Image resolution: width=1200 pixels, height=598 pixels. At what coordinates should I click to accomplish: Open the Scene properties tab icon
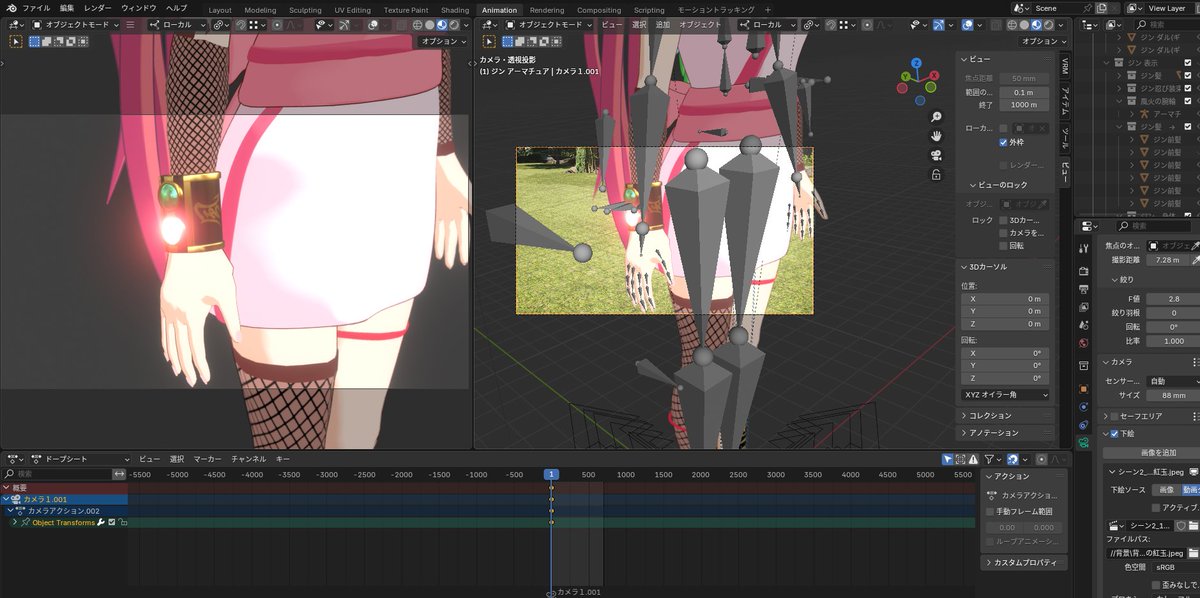[x=1084, y=325]
